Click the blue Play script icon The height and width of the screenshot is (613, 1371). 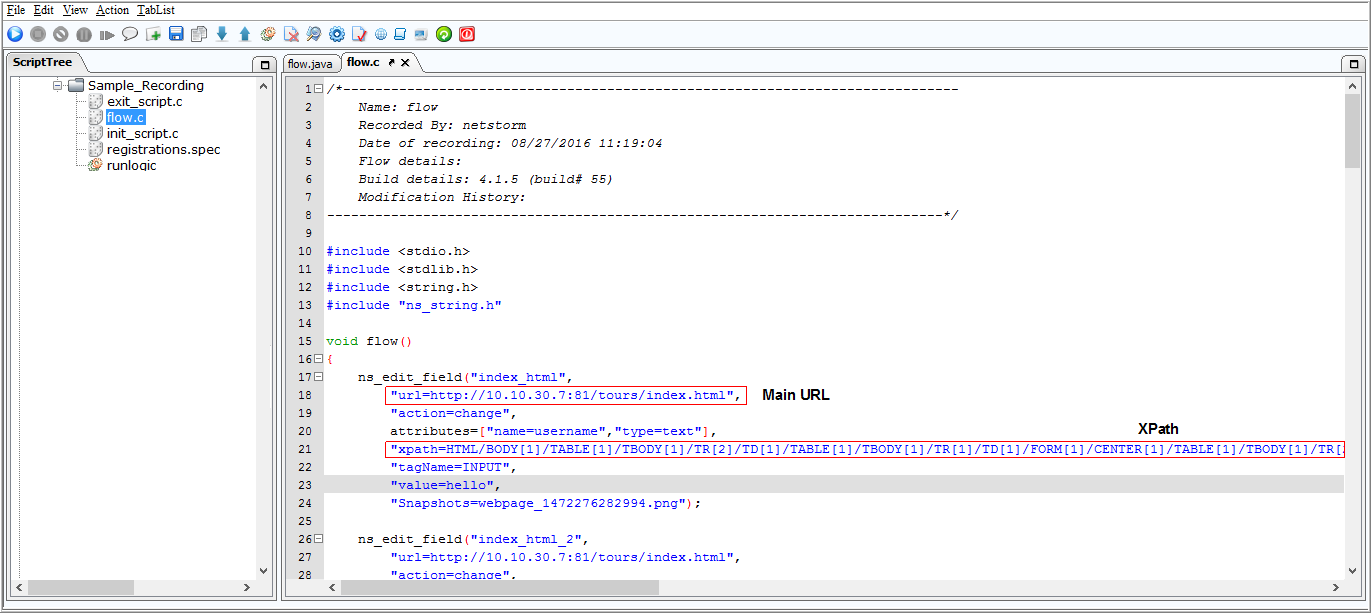pos(15,34)
